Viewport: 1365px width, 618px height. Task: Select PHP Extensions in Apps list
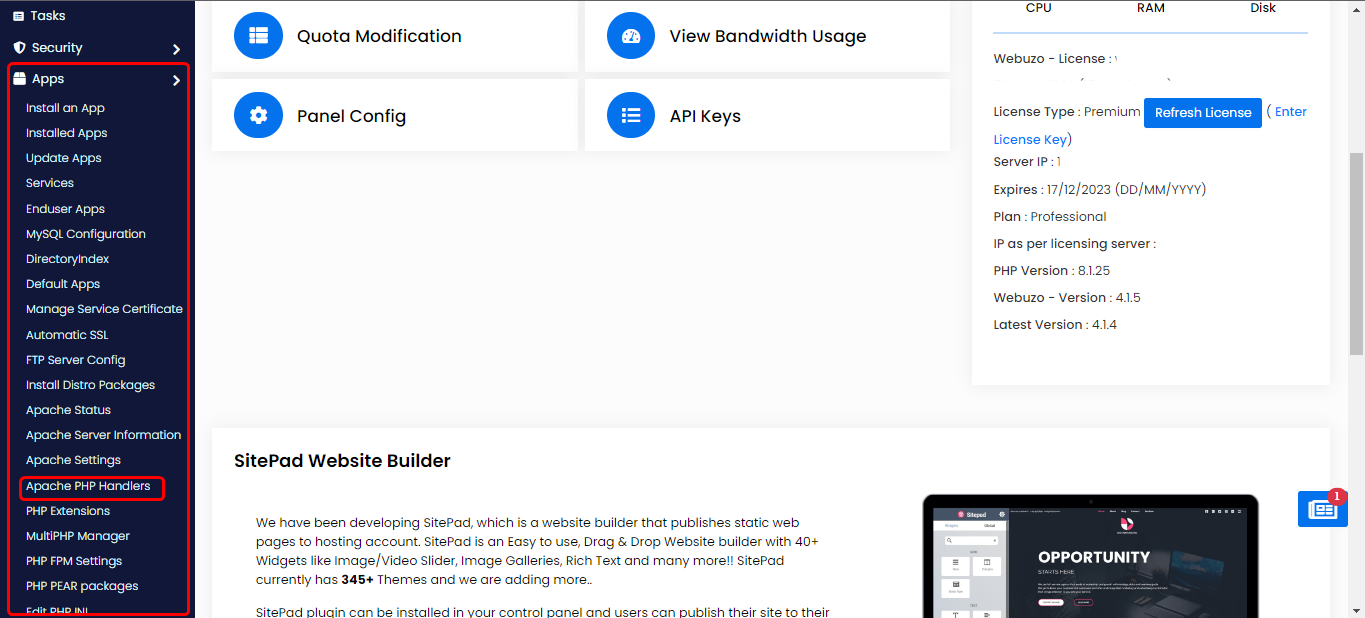point(68,511)
